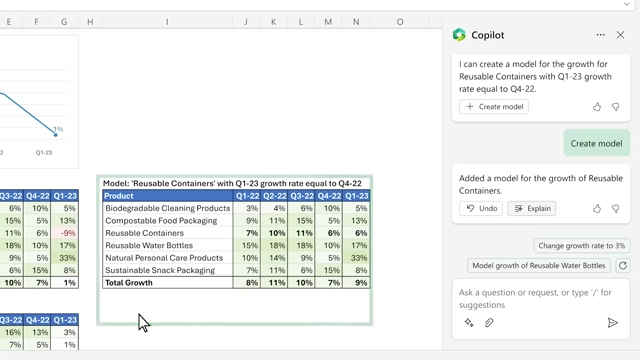
Task: Select column I header
Action: pyautogui.click(x=167, y=22)
